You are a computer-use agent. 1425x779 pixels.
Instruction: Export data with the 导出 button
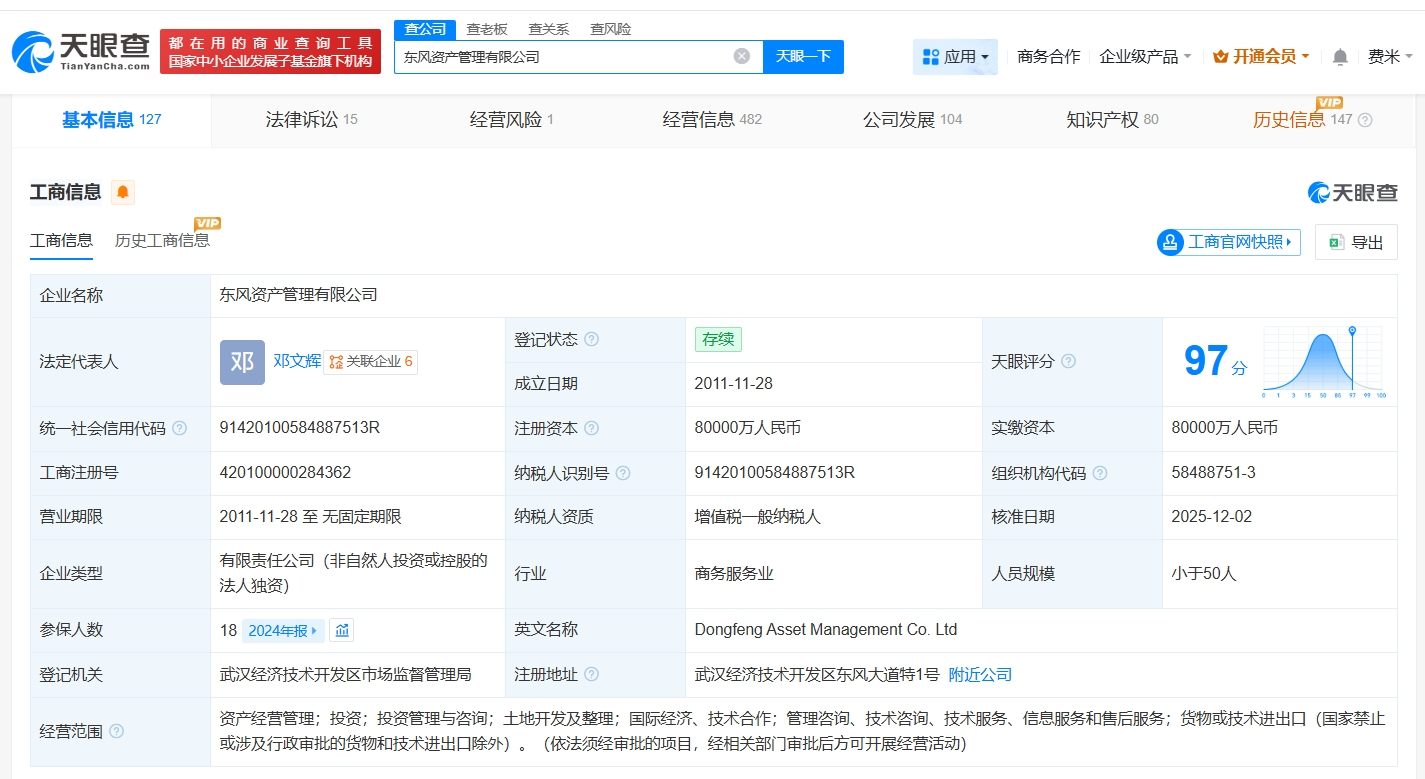[x=1356, y=242]
